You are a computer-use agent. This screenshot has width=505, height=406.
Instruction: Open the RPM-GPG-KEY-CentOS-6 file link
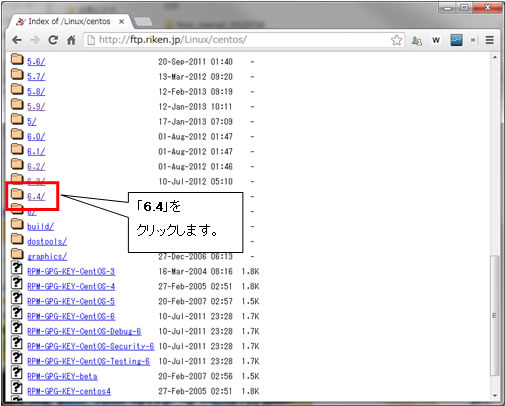pyautogui.click(x=71, y=317)
